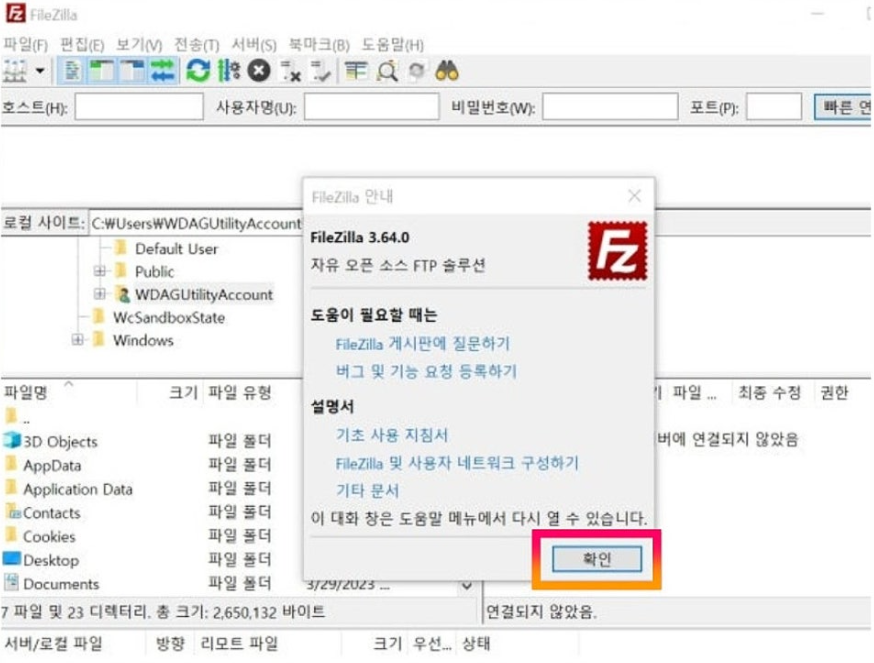Click 서버/로컬 파일 queue column header
The width and height of the screenshot is (874, 663).
coord(54,643)
